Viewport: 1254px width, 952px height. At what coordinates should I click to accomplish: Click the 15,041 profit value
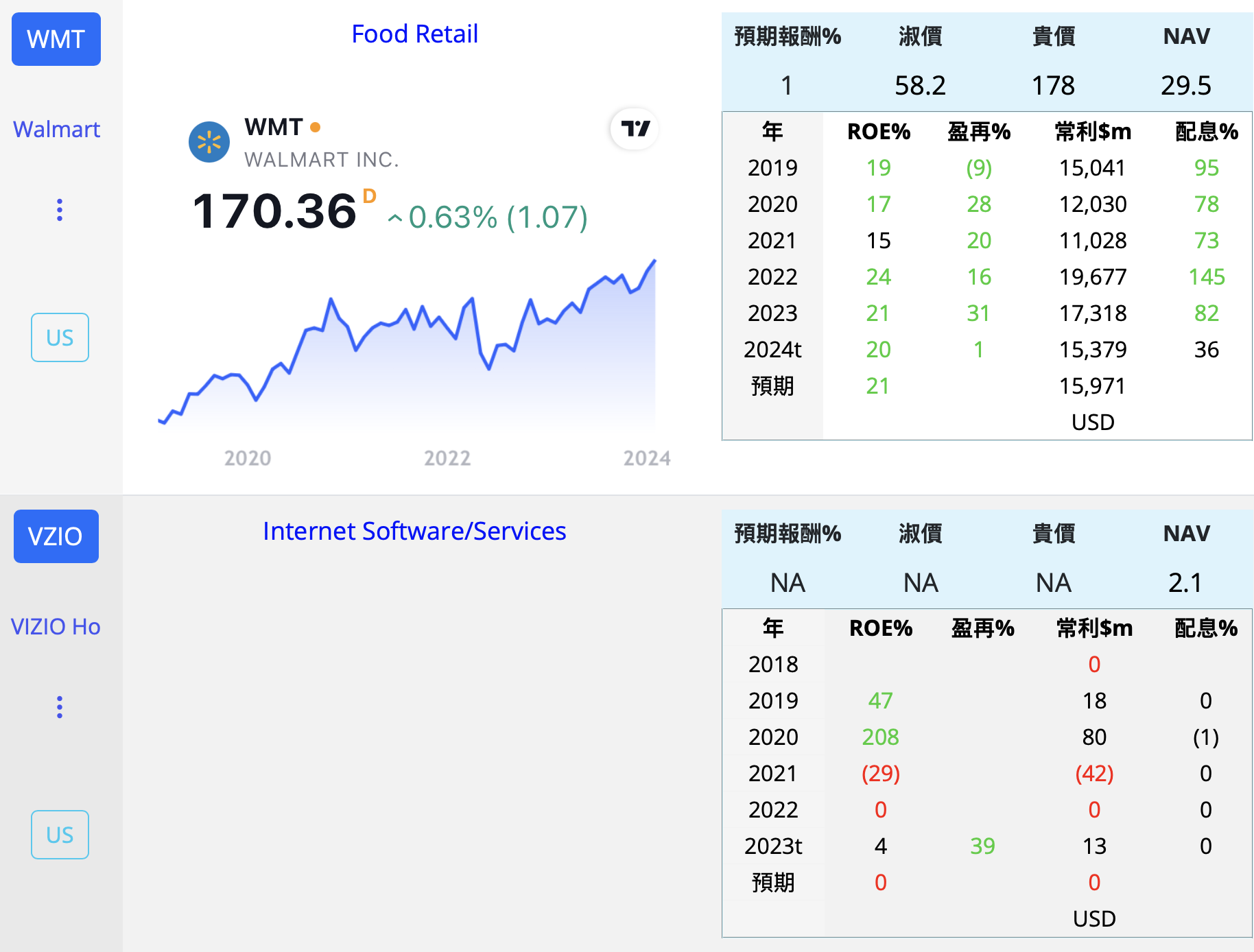point(1093,167)
